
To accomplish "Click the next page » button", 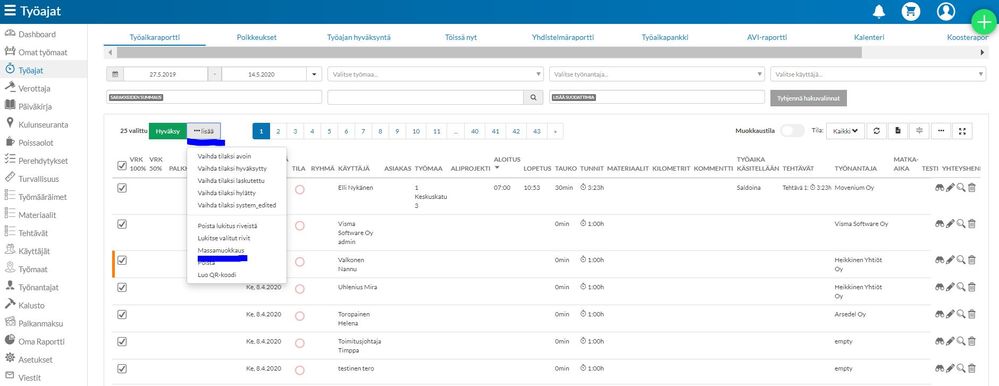I will tap(556, 131).
